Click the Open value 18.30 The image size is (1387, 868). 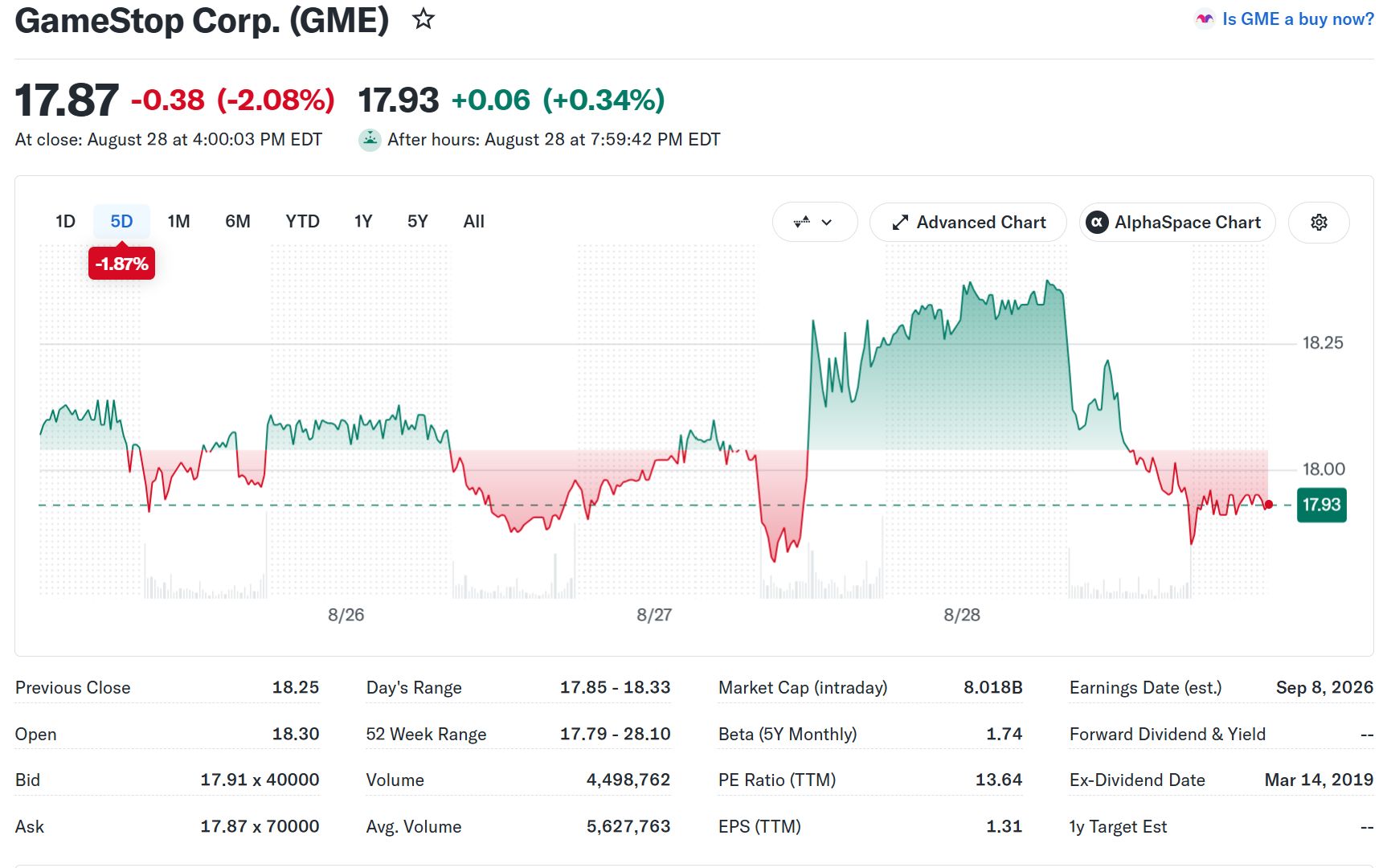pyautogui.click(x=295, y=734)
